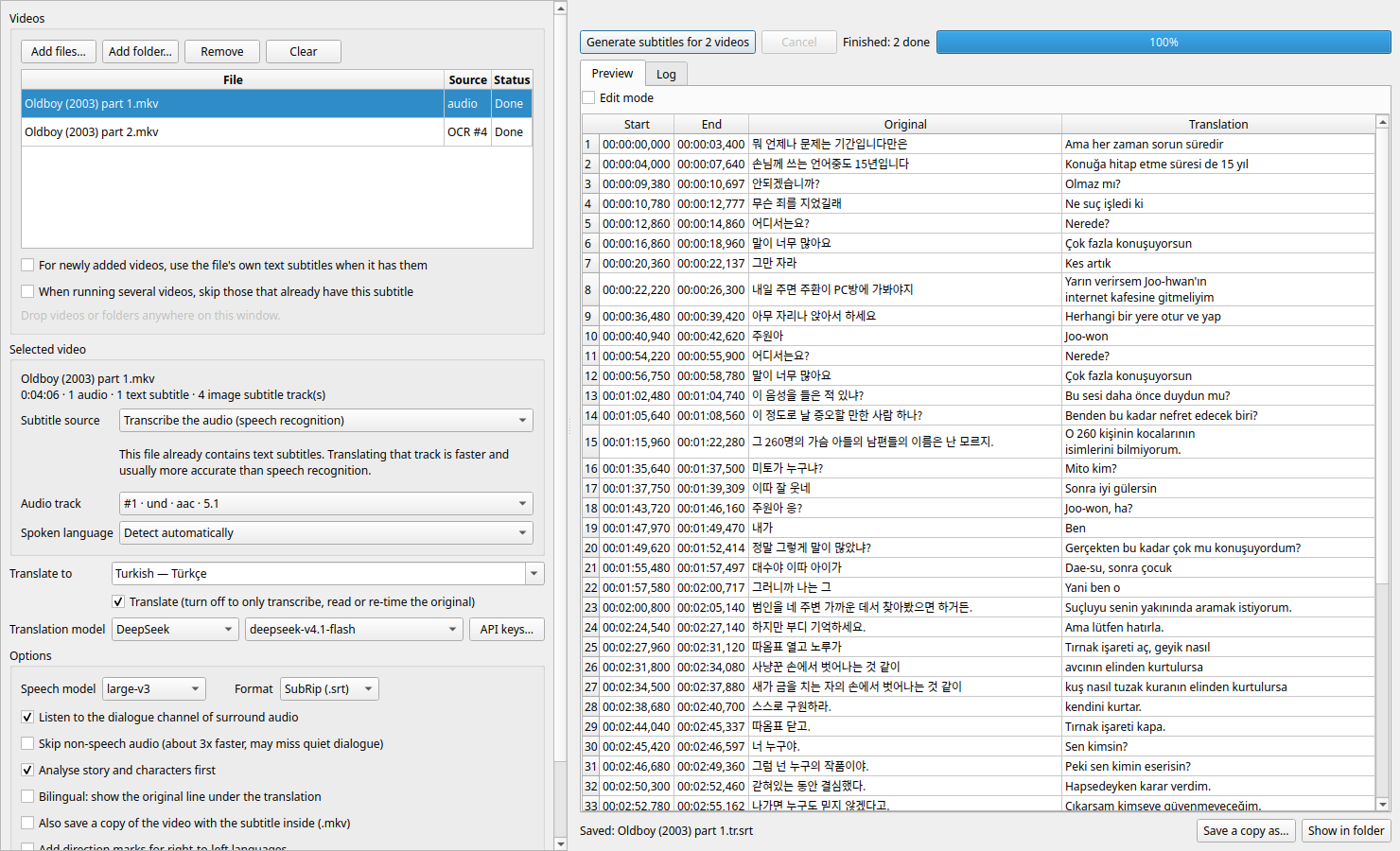Click start time 00:02:00,800 in row 23
This screenshot has width=1400, height=851.
tap(637, 608)
